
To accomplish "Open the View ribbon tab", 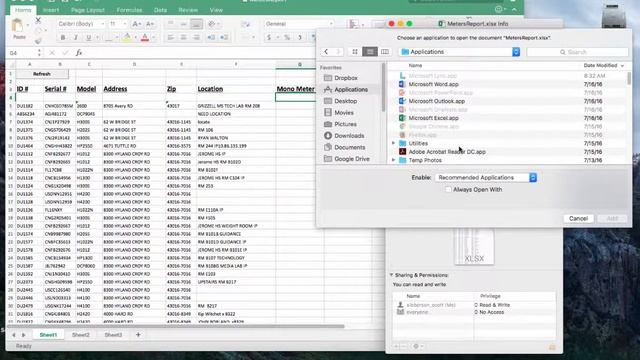I will point(216,10).
